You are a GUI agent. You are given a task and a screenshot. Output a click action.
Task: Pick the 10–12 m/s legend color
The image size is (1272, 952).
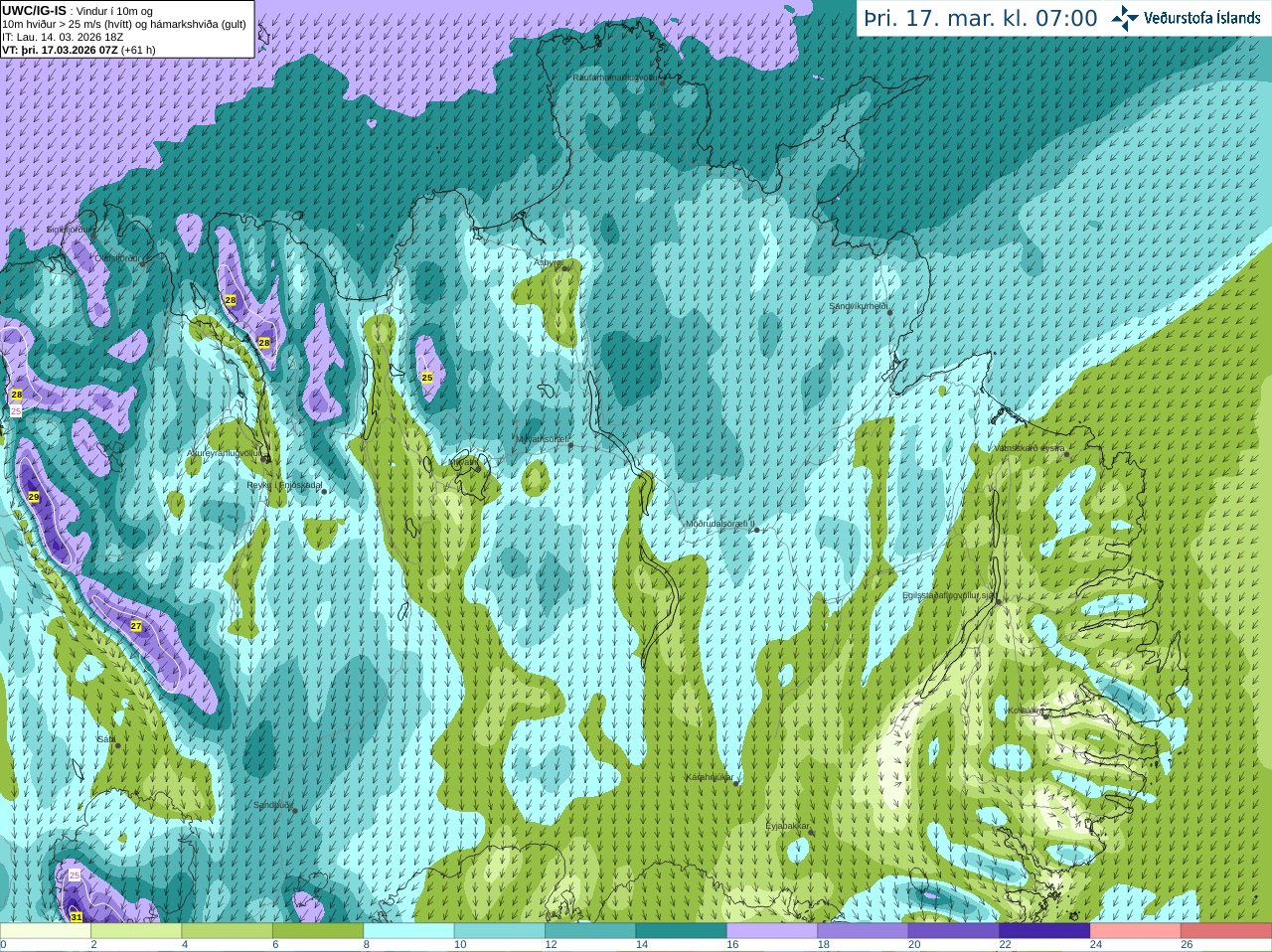tap(500, 931)
